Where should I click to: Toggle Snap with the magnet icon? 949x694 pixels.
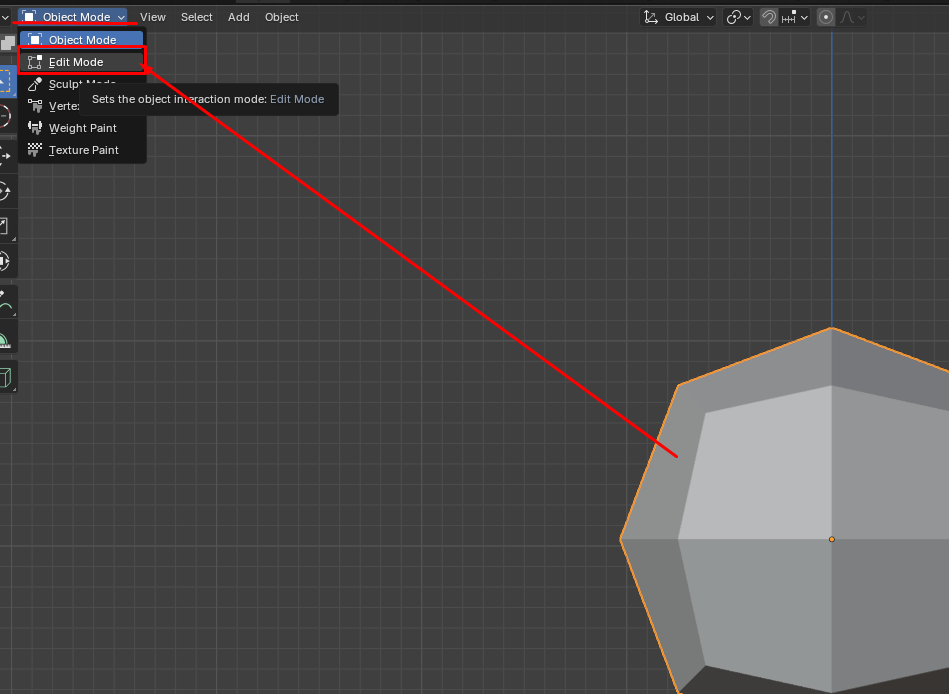tap(770, 17)
